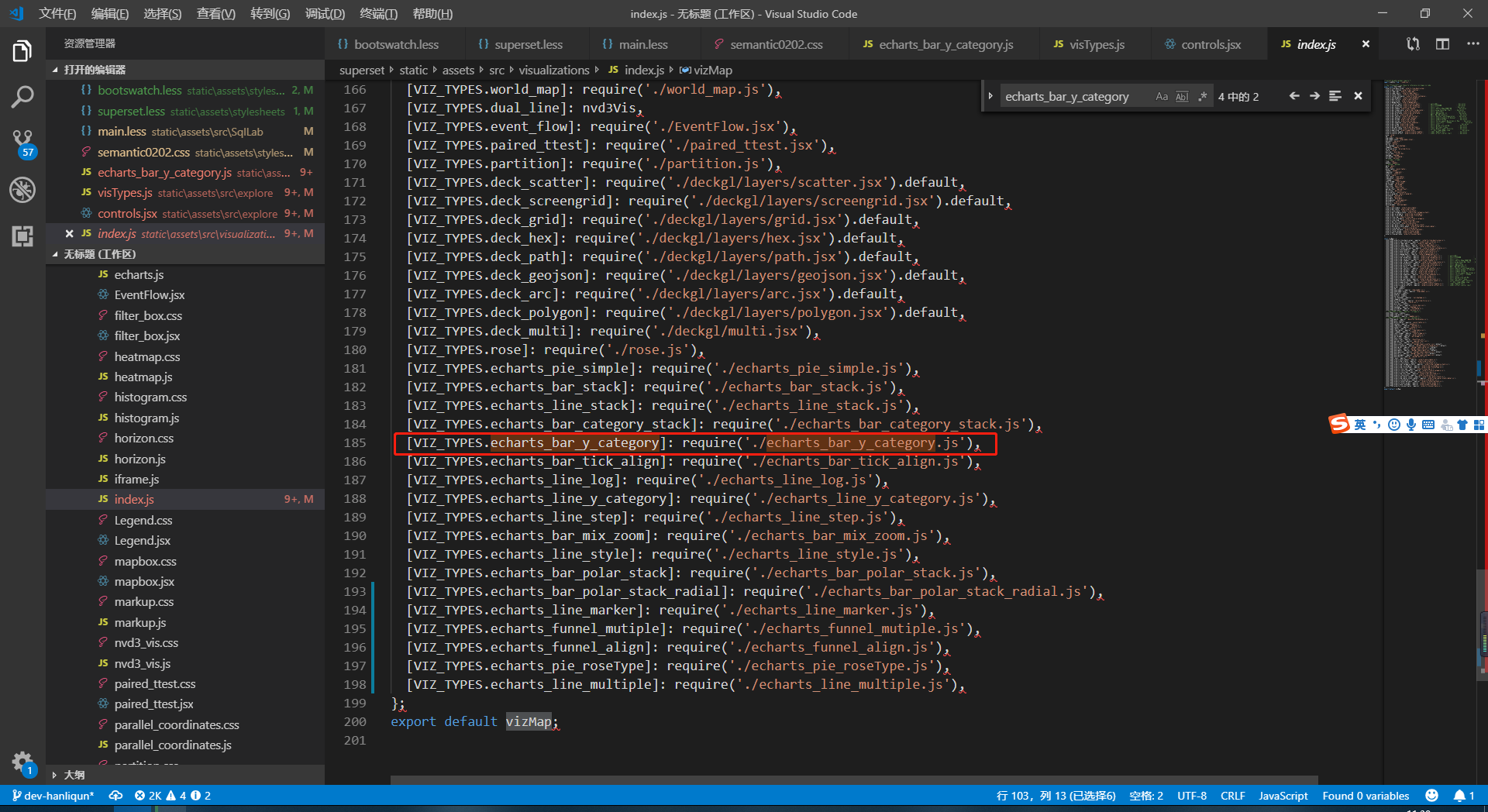Screen dimensions: 1488x812
Task: Click the visualizations breadcrumb segment
Action: tap(553, 70)
